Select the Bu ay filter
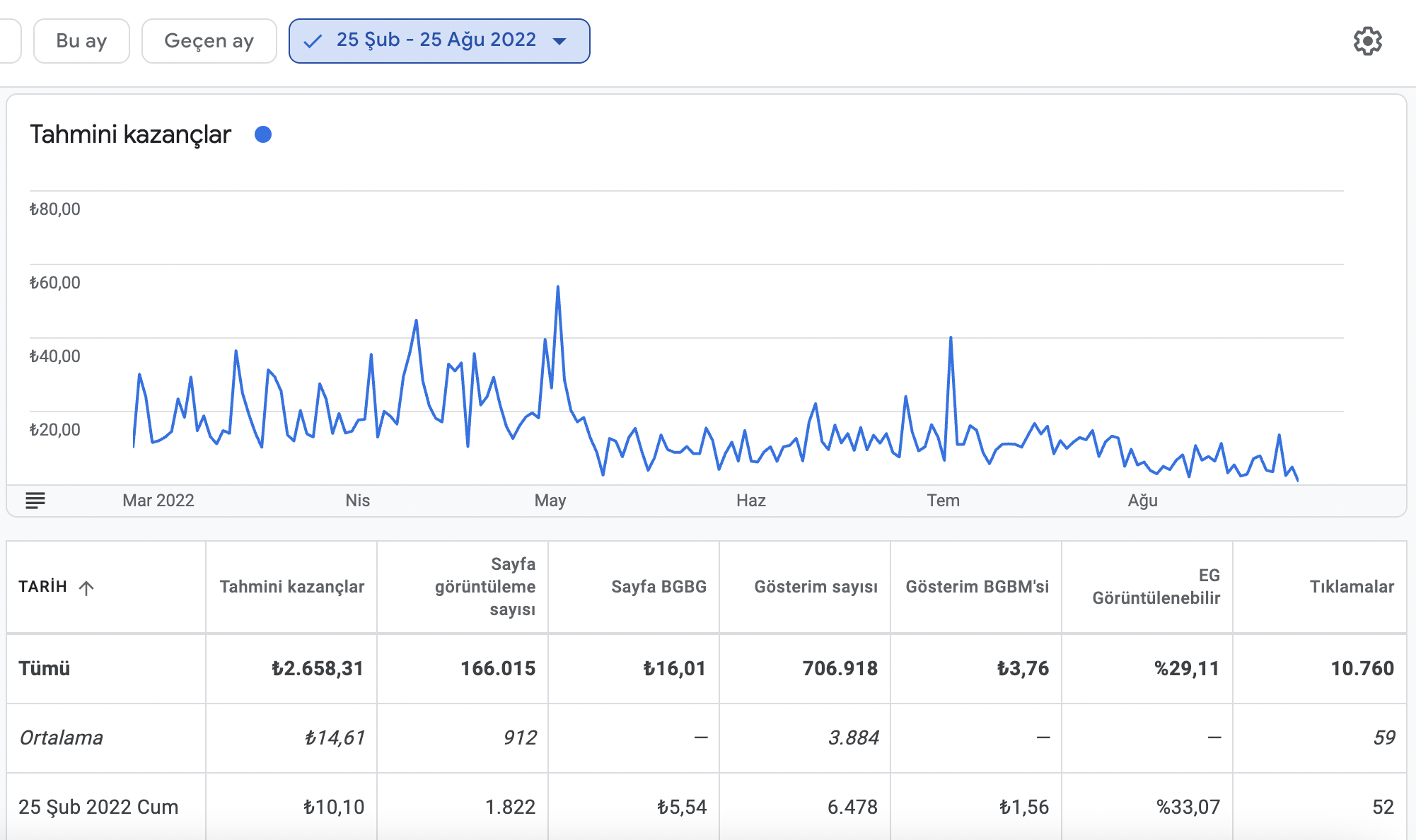The width and height of the screenshot is (1416, 840). point(81,41)
